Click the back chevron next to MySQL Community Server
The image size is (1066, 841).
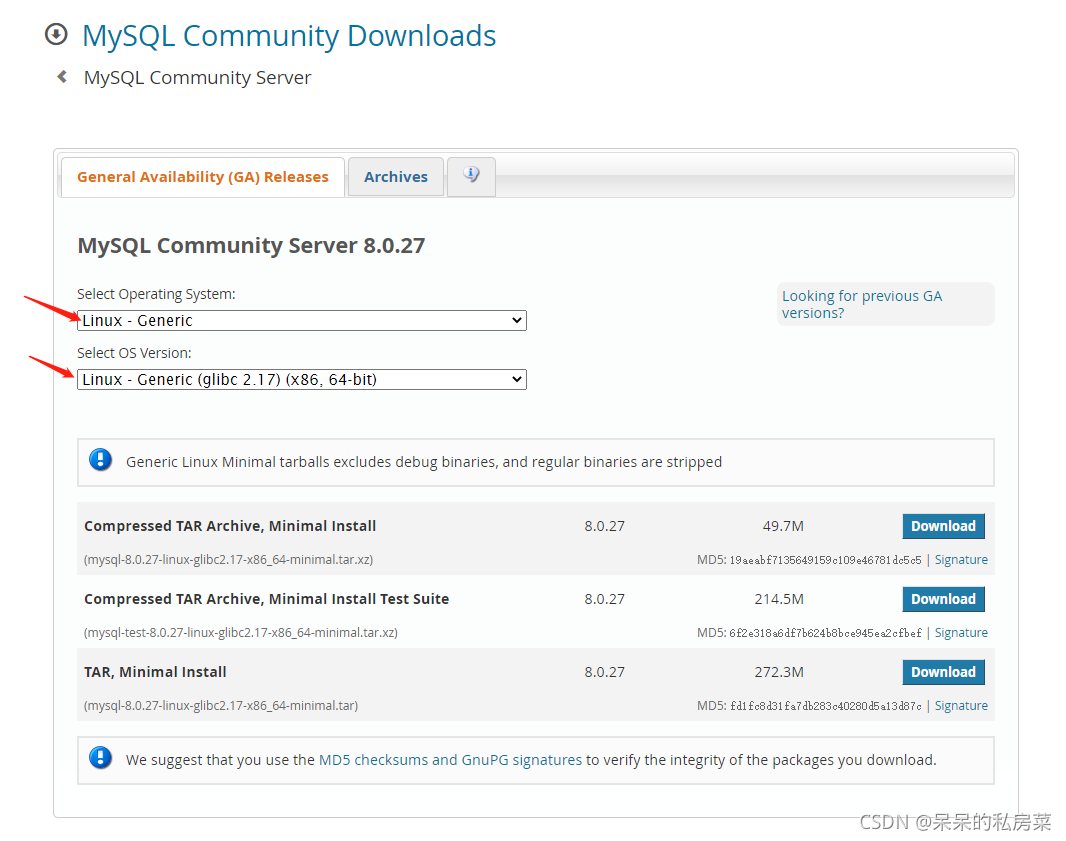[x=62, y=77]
